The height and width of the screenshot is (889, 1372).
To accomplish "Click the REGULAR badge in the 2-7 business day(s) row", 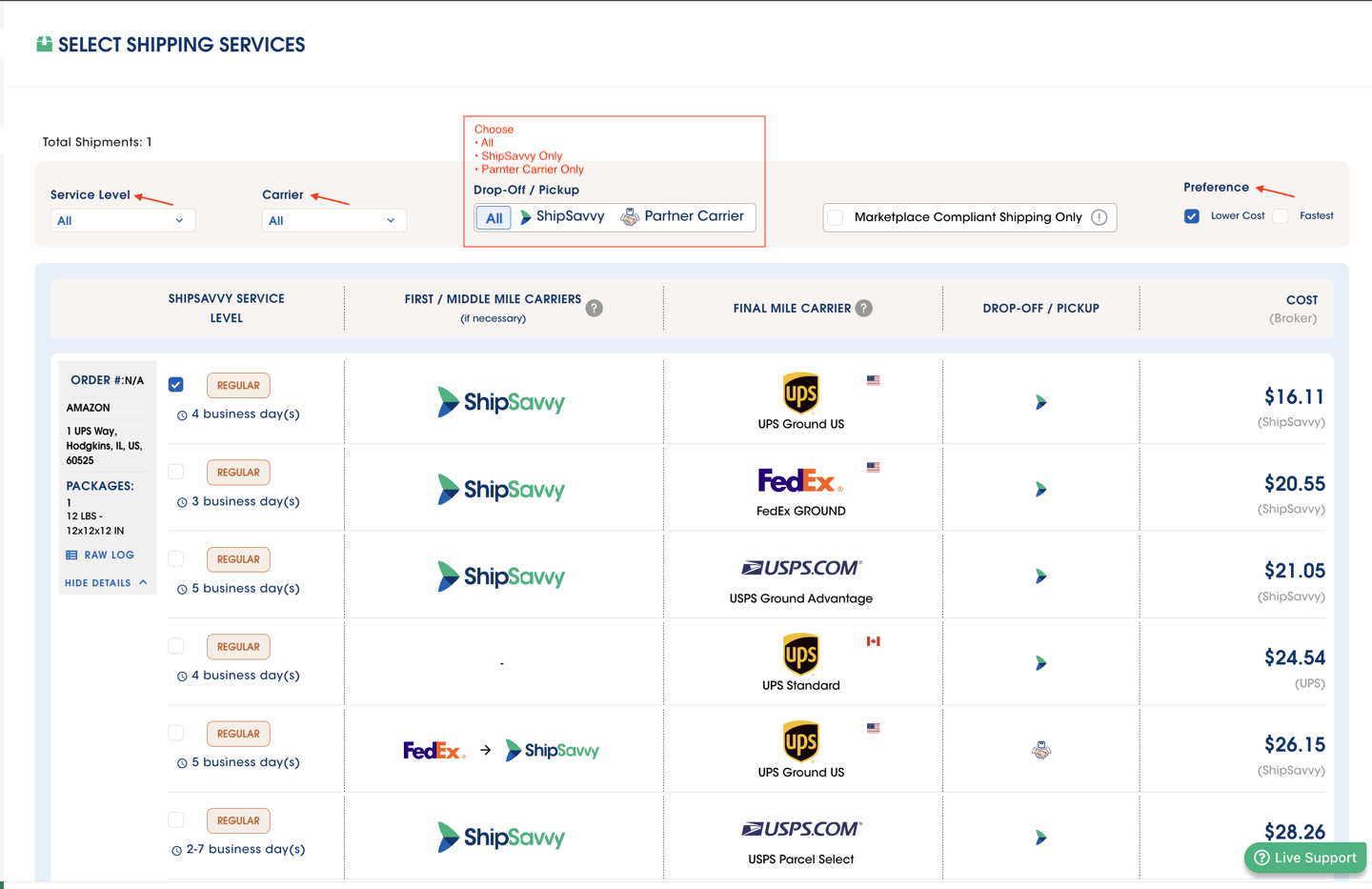I will [x=238, y=820].
